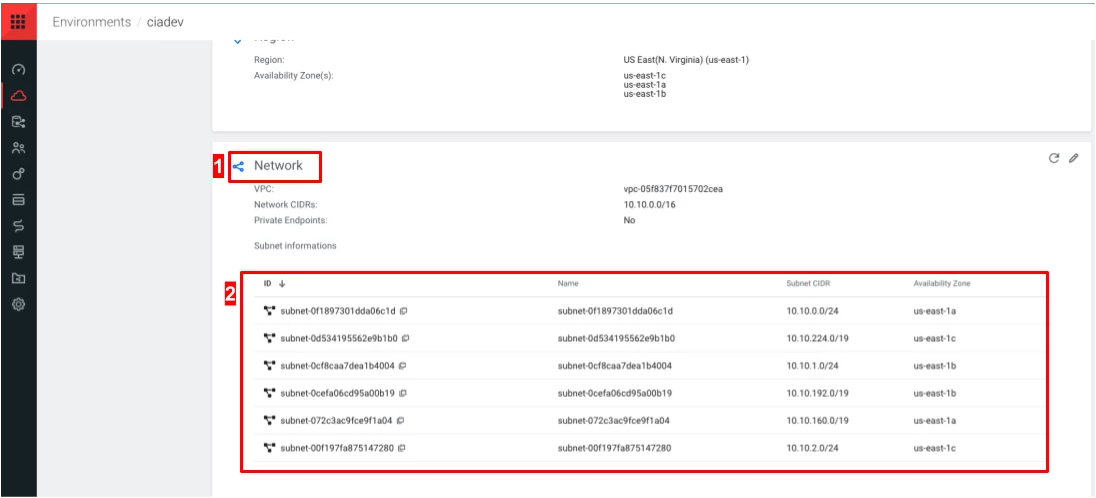Viewport: 1096px width, 498px height.
Task: Edit the Network section with pencil icon
Action: click(x=1074, y=158)
